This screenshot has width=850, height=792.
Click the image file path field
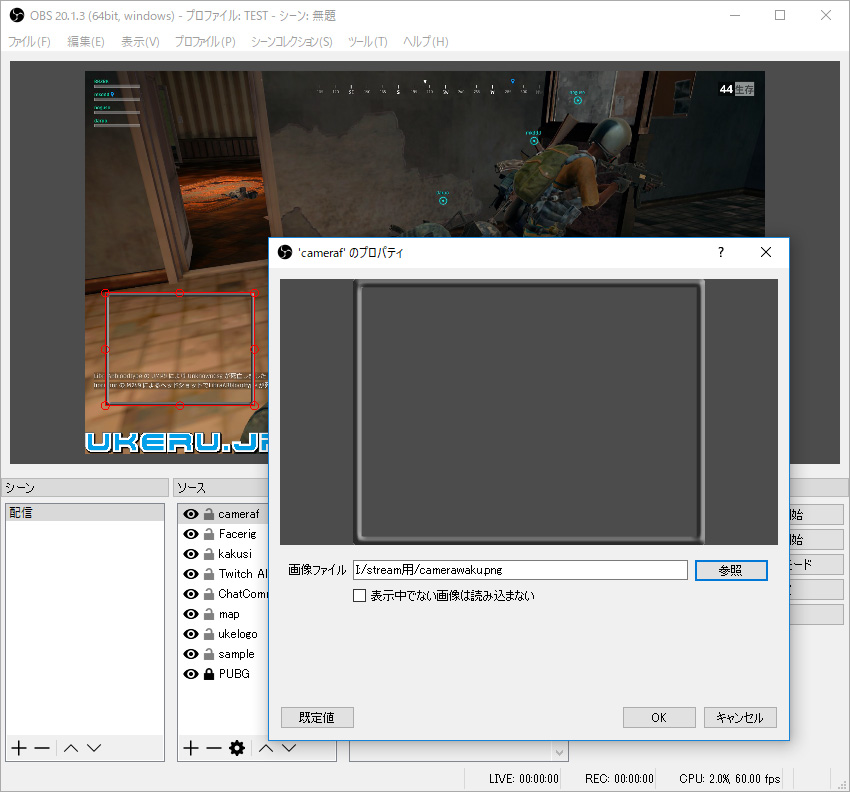520,570
